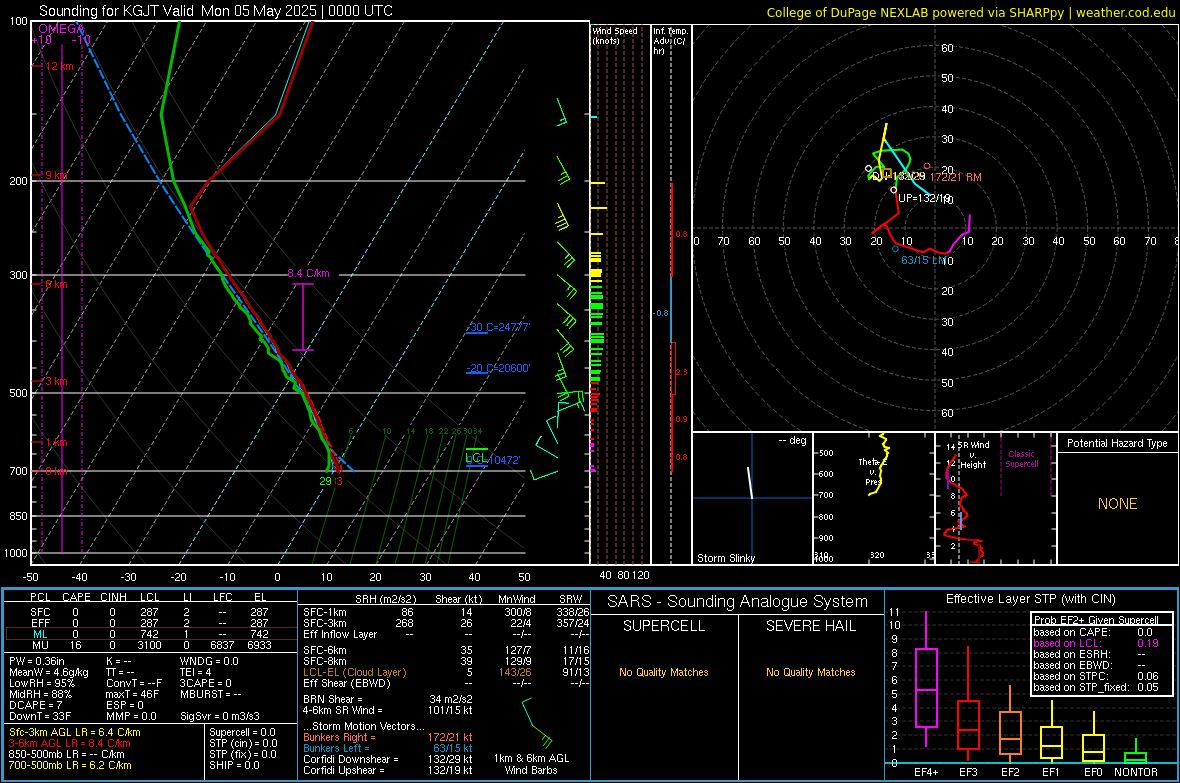
Task: Click the Eff Shear (EBWD) row
Action: point(446,684)
